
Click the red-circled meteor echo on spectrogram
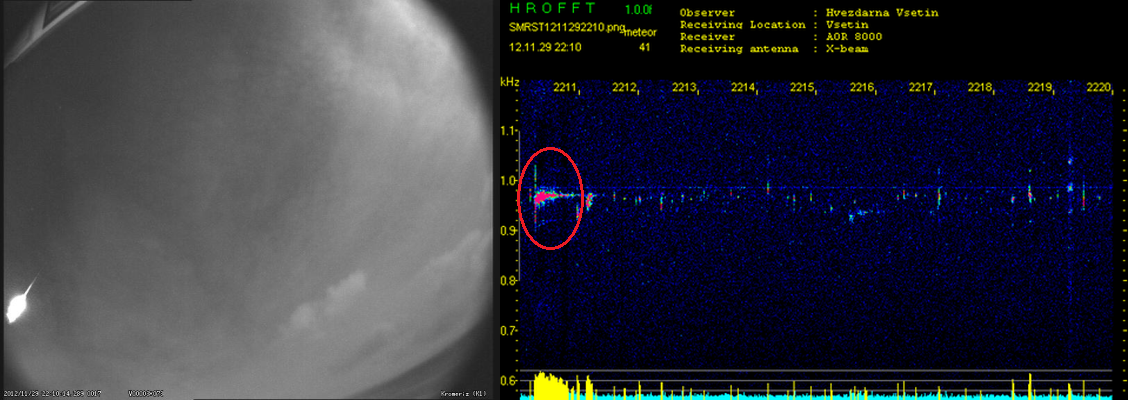pyautogui.click(x=549, y=197)
